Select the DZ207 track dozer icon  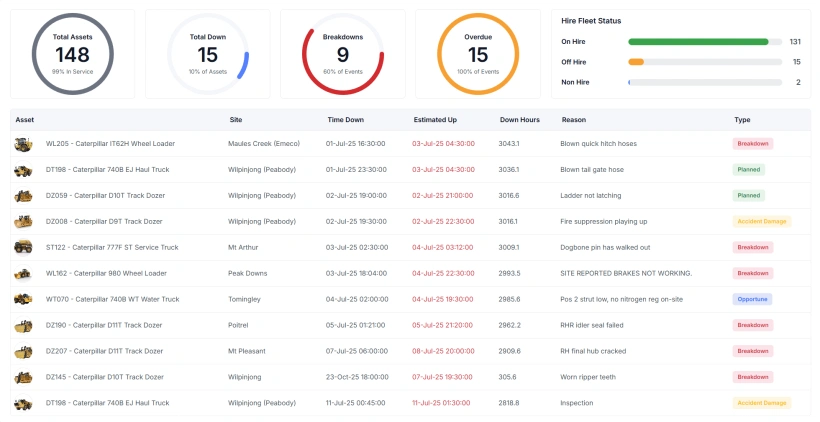click(x=22, y=351)
